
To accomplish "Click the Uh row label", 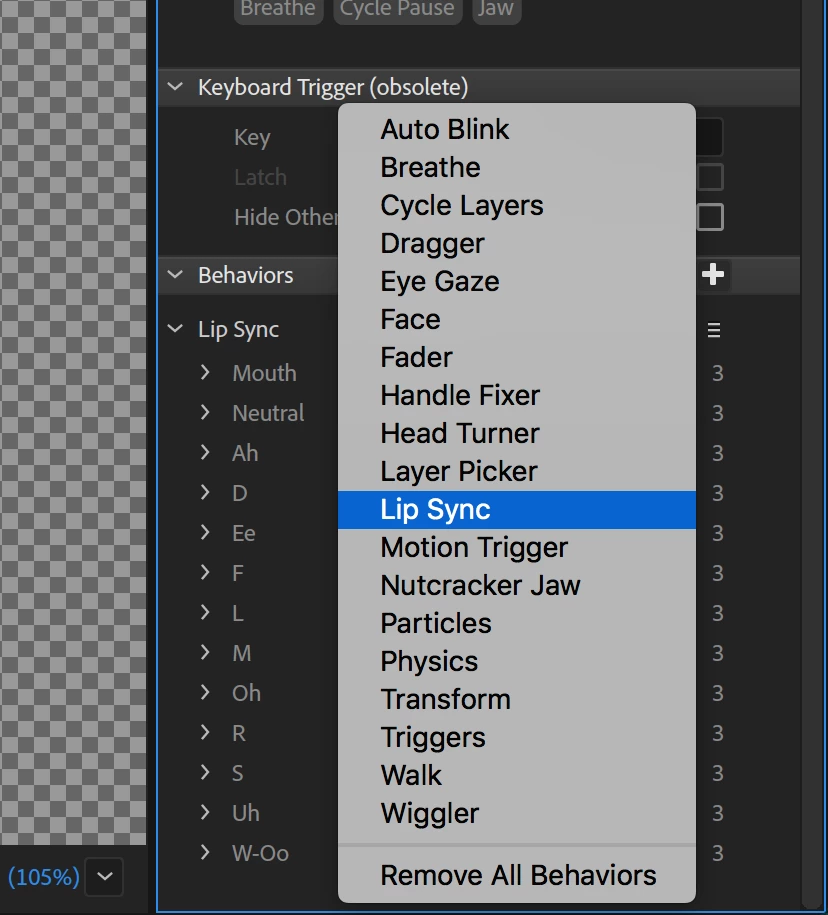I will tap(246, 813).
